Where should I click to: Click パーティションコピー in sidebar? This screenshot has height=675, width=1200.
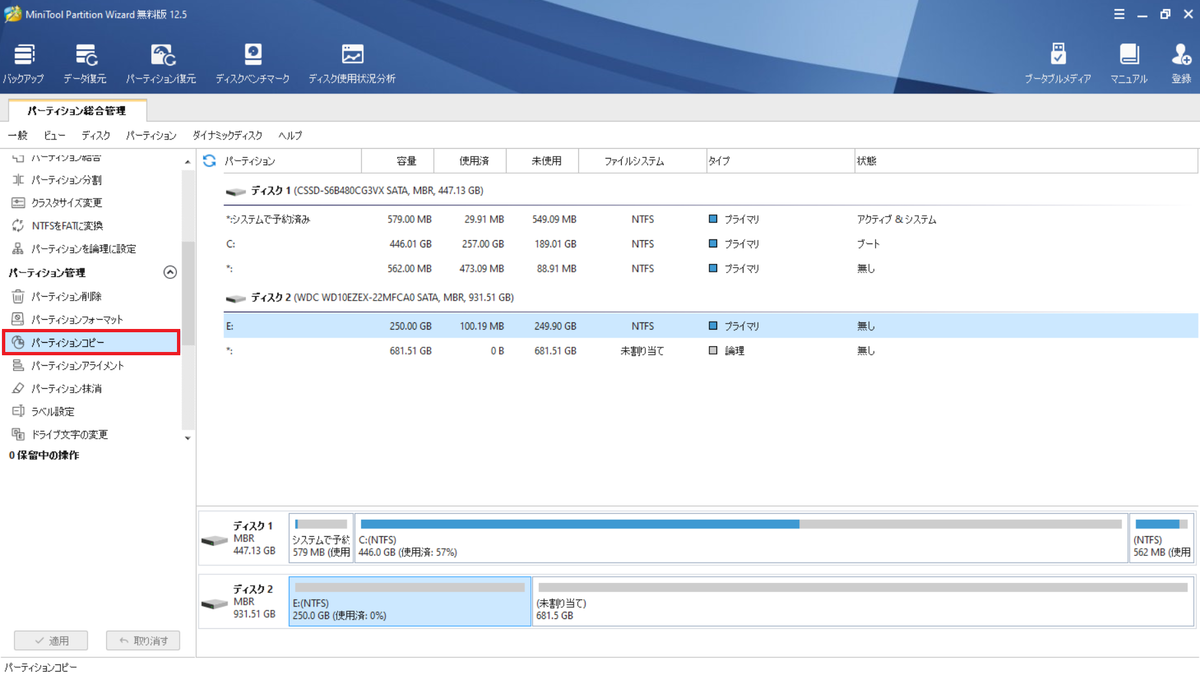coord(90,343)
